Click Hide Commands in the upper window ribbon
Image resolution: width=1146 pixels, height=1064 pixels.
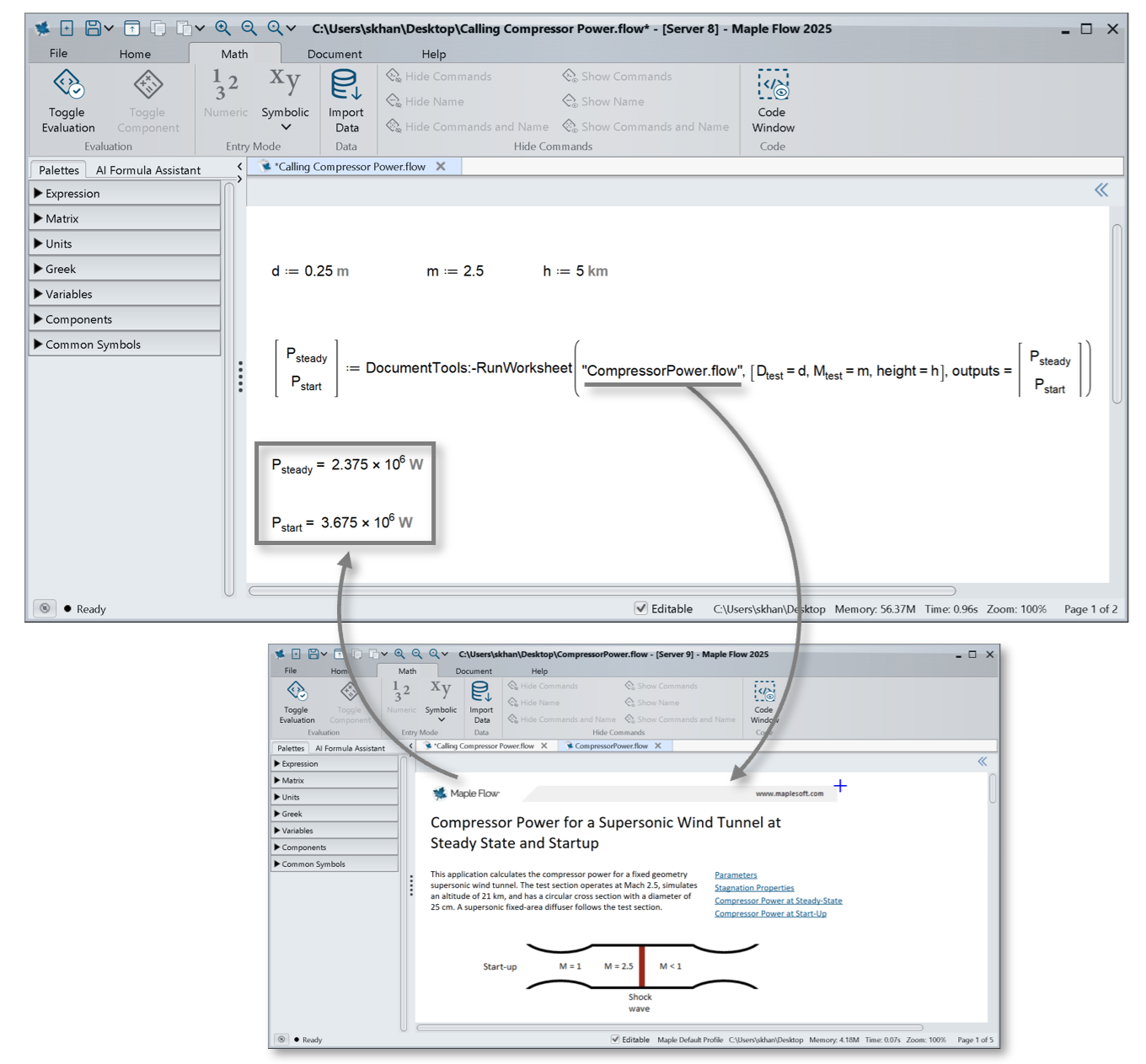(x=439, y=76)
